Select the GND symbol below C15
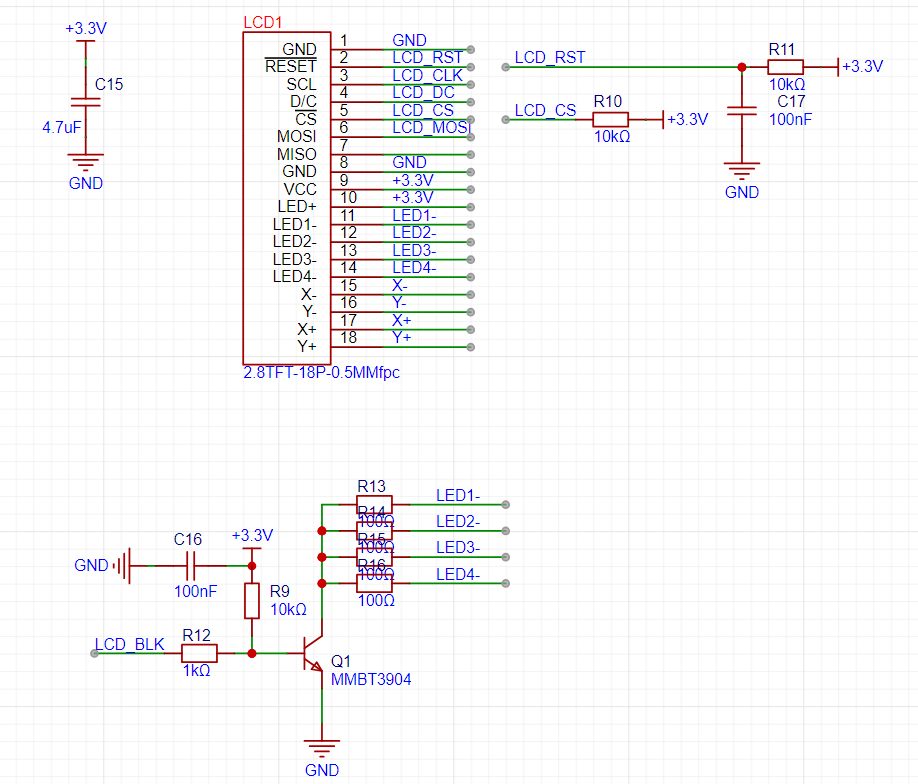 point(85,161)
